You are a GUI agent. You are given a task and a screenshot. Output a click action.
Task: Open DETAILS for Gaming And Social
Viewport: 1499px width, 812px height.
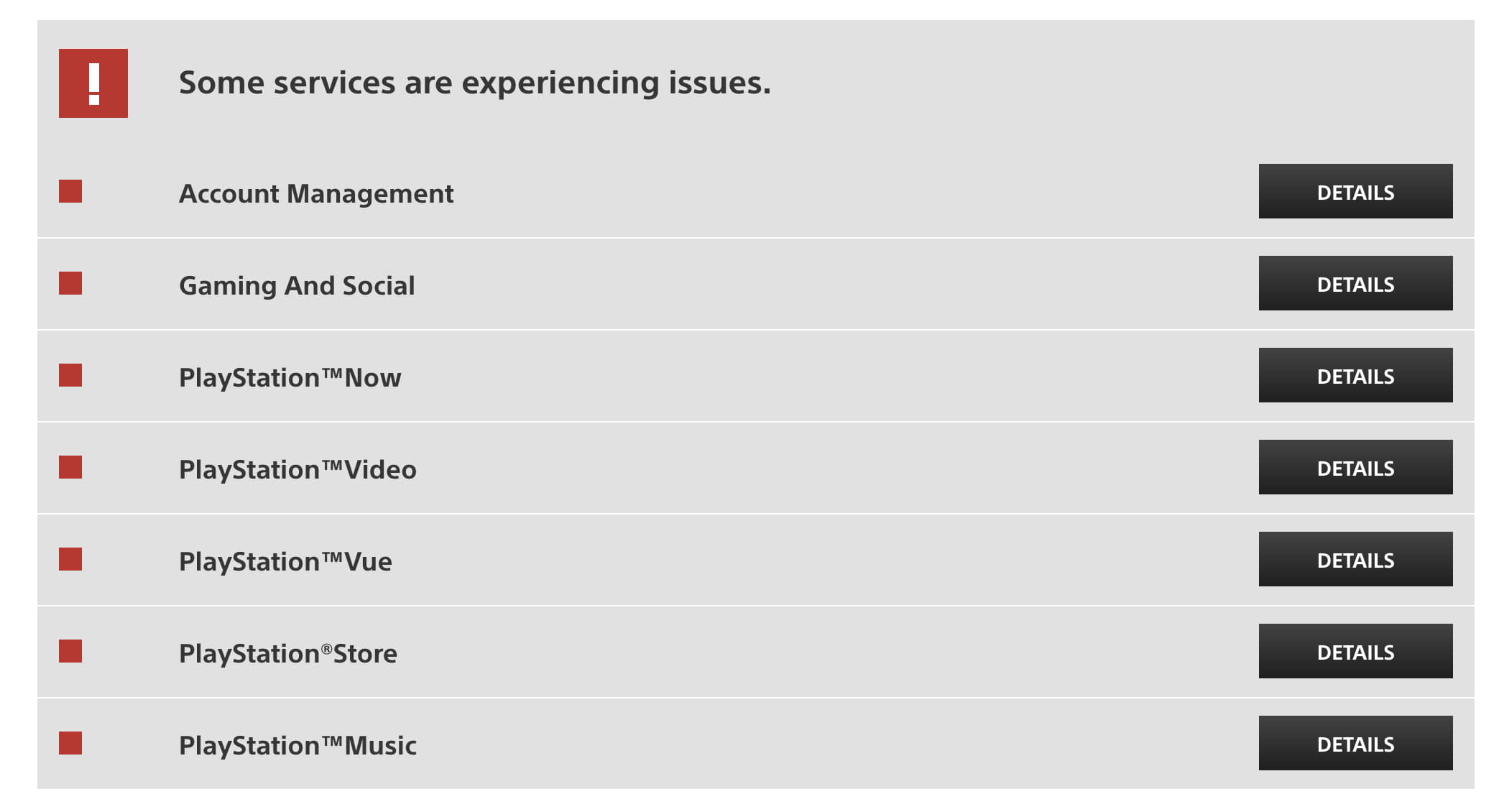1355,283
